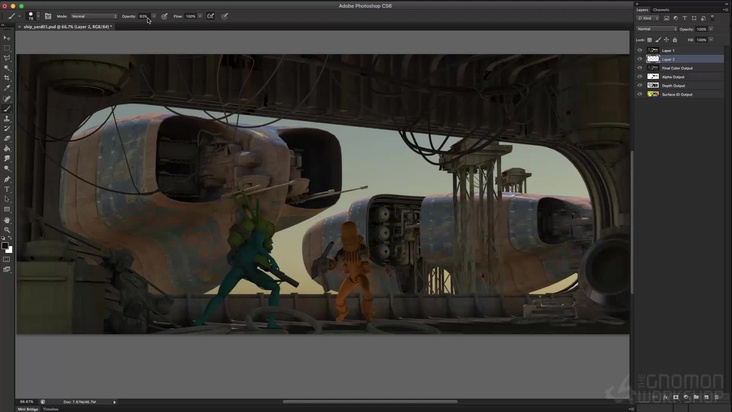
Task: Open brush Flow slider arrow
Action: point(200,16)
